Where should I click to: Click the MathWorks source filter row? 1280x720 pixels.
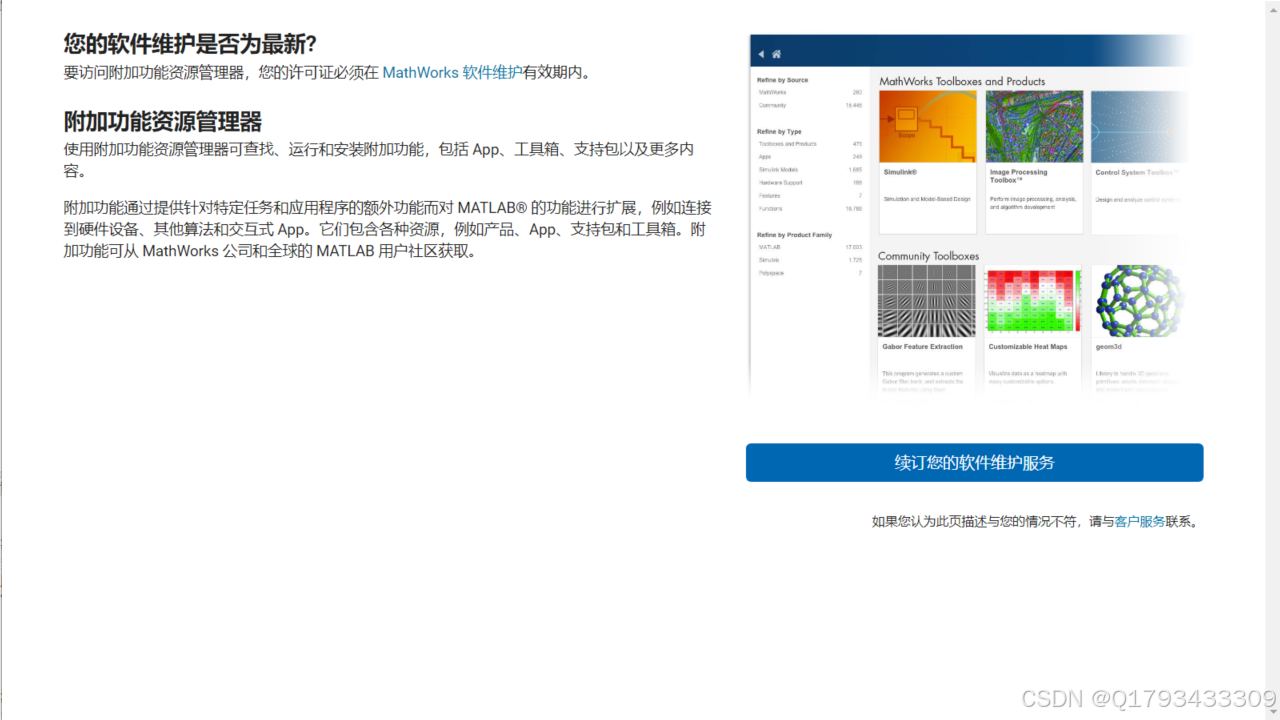tap(810, 92)
